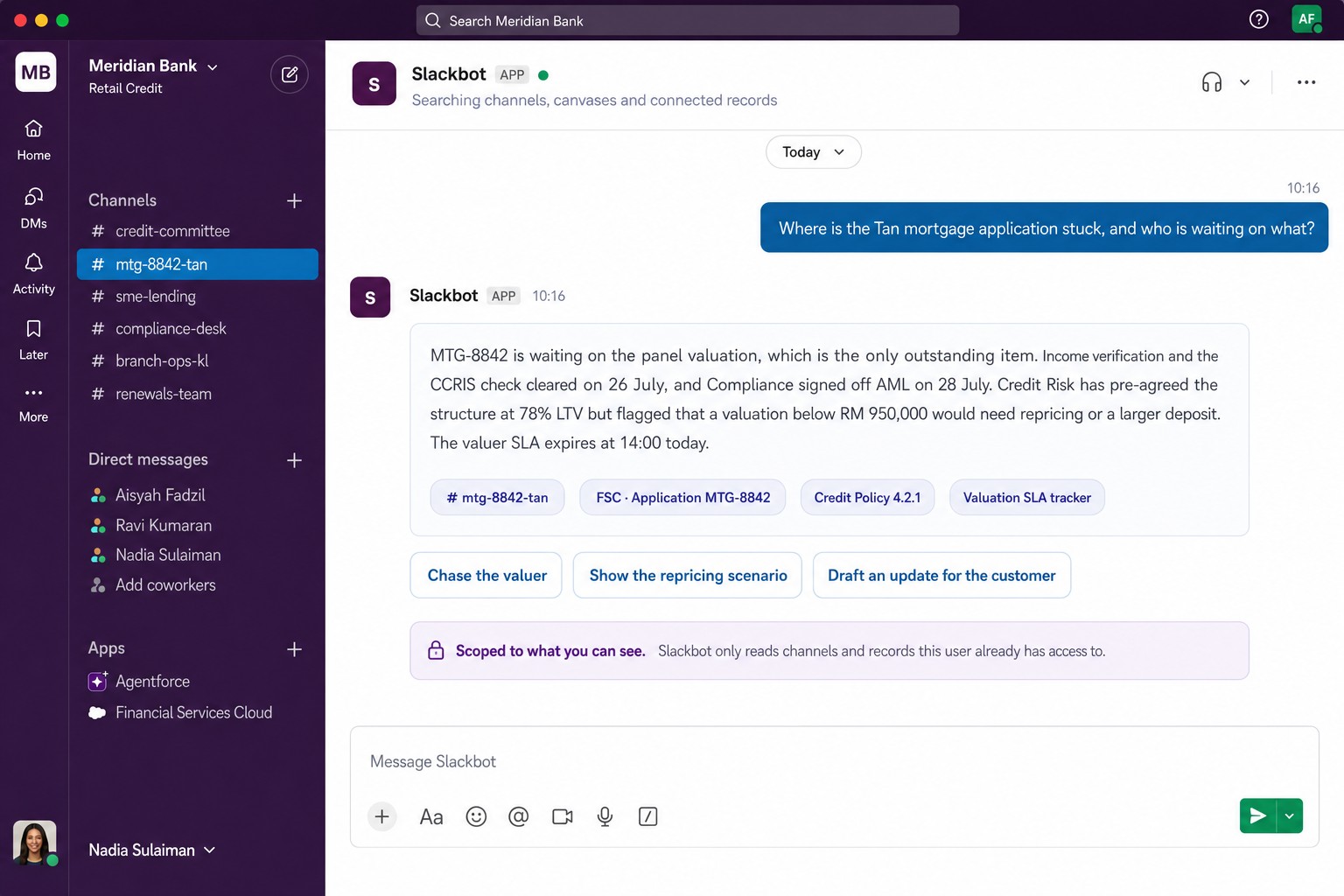Select the mtg-8842-tan channel in sidebar
Viewport: 1344px width, 896px height.
[197, 264]
